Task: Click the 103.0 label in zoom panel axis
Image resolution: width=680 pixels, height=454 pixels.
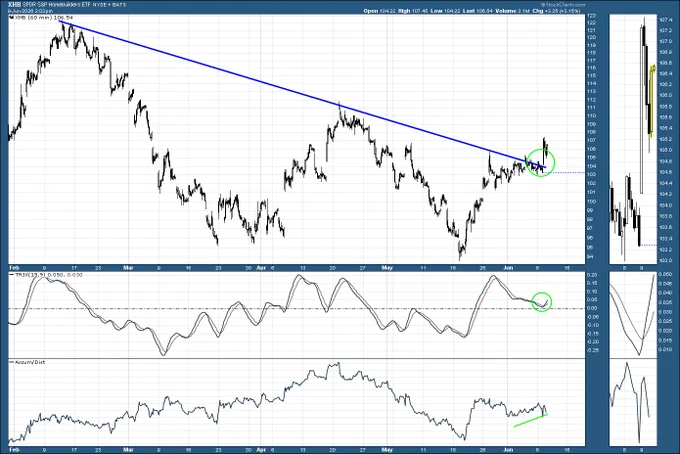Action: click(666, 261)
